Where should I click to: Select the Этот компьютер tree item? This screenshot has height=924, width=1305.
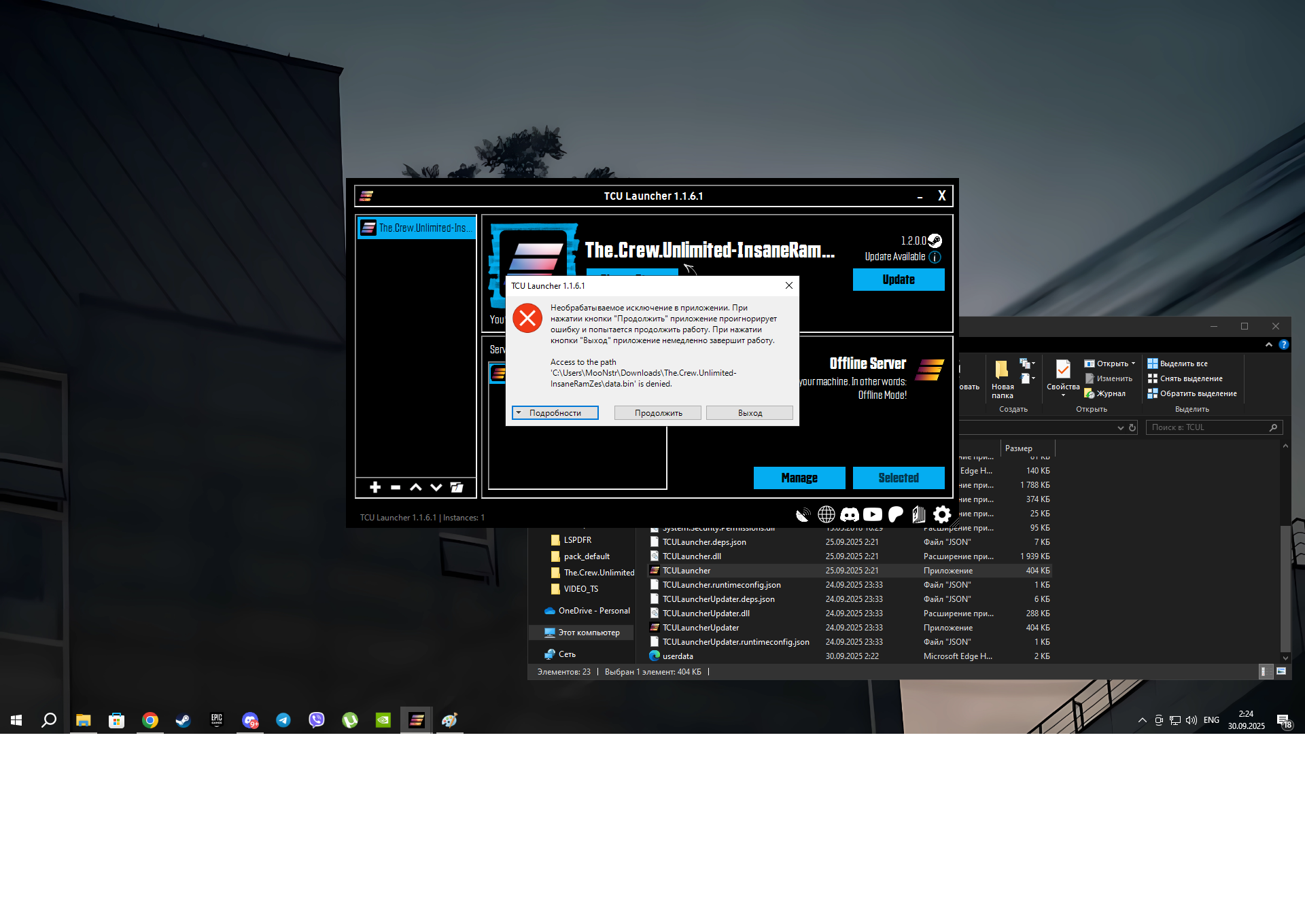pyautogui.click(x=589, y=633)
